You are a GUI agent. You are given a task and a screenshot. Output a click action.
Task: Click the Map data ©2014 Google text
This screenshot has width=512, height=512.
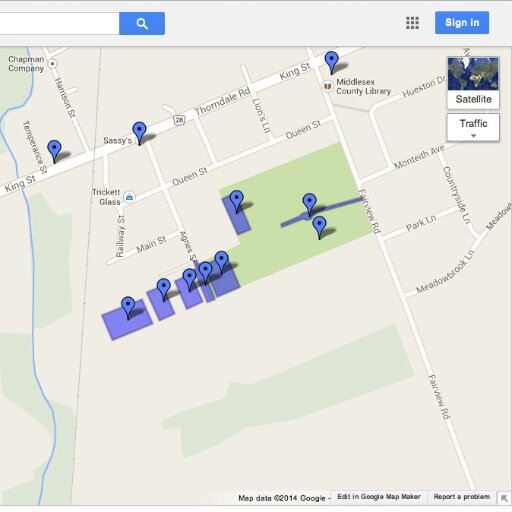coord(282,498)
